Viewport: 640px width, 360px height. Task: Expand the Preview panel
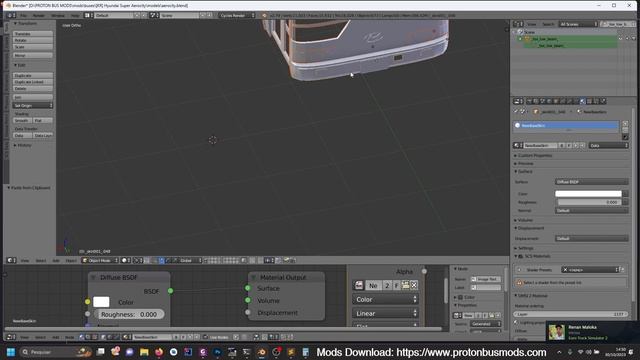coord(525,164)
